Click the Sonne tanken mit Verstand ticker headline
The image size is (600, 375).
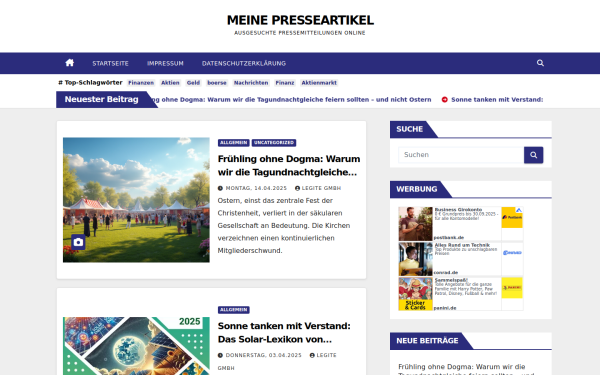(497, 99)
